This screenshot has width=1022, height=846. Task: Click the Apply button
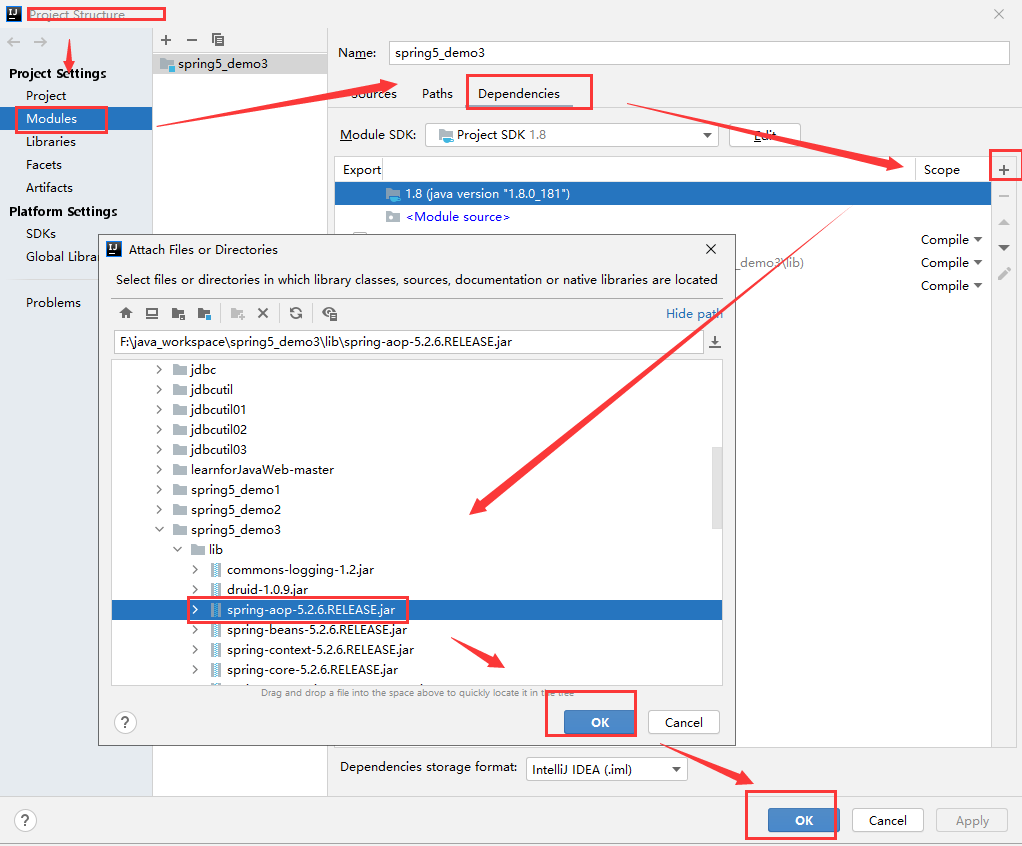(972, 821)
